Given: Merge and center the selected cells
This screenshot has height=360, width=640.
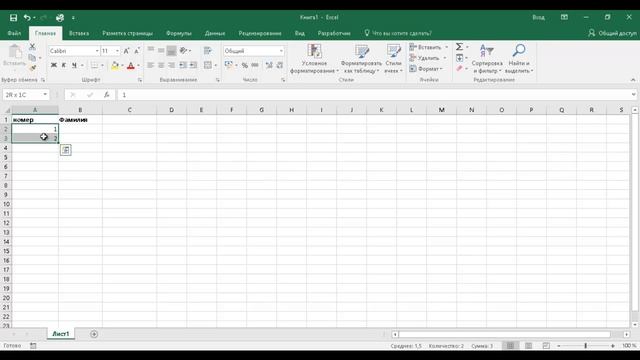Looking at the screenshot, I should coord(208,65).
